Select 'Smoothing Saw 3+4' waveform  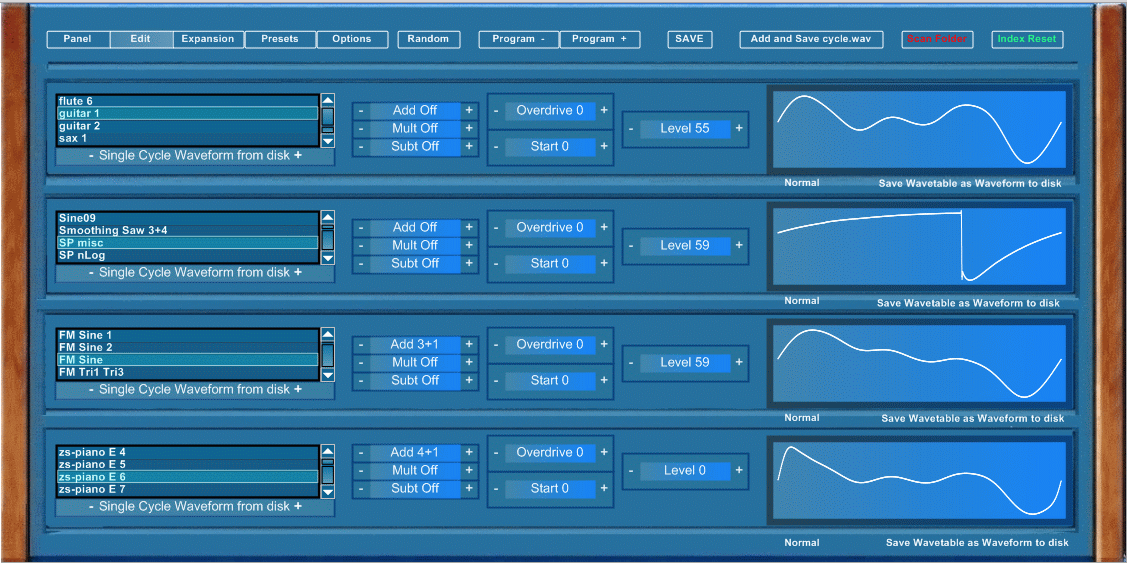(x=188, y=230)
